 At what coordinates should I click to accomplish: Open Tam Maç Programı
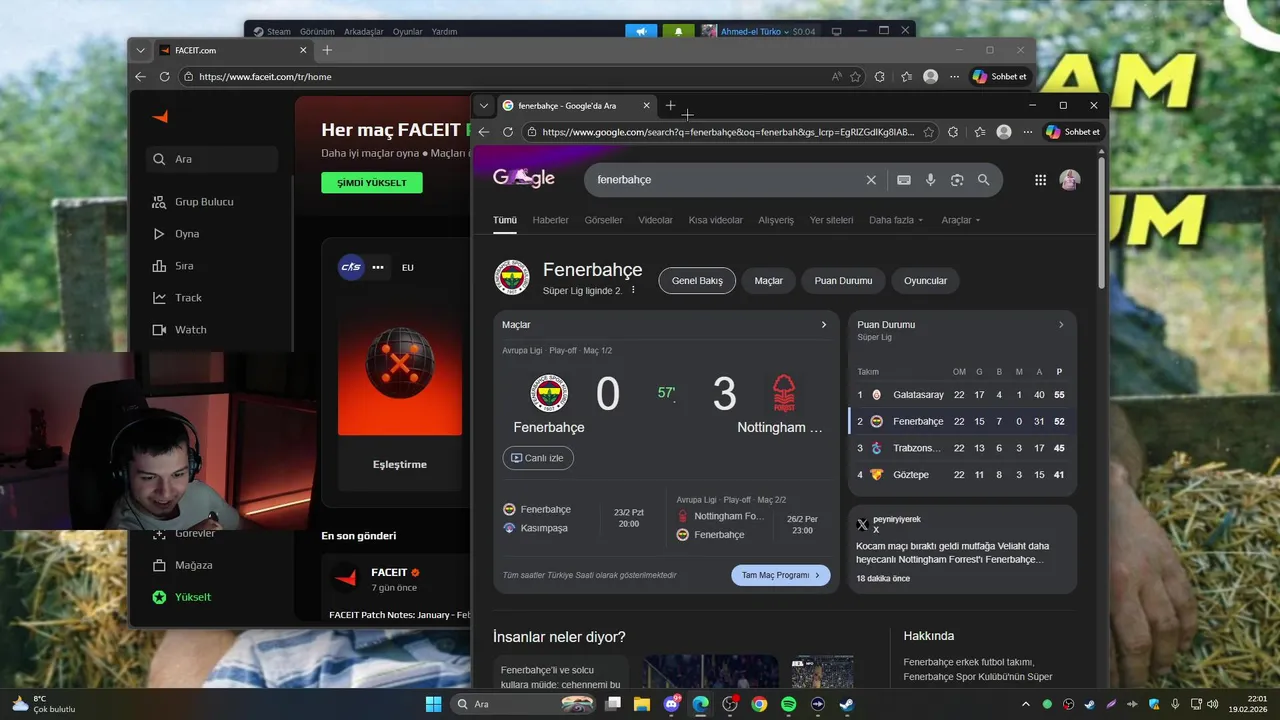(780, 575)
